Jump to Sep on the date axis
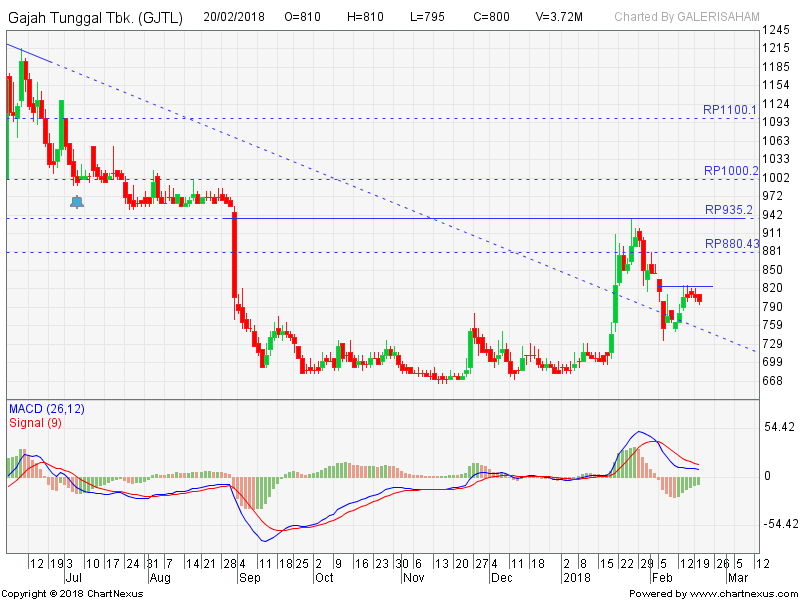This screenshot has width=800, height=600. 248,578
